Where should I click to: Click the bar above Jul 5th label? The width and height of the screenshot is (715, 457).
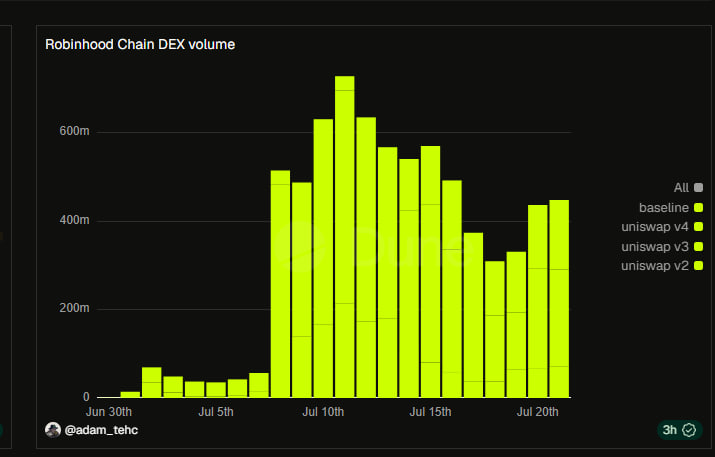click(x=216, y=389)
